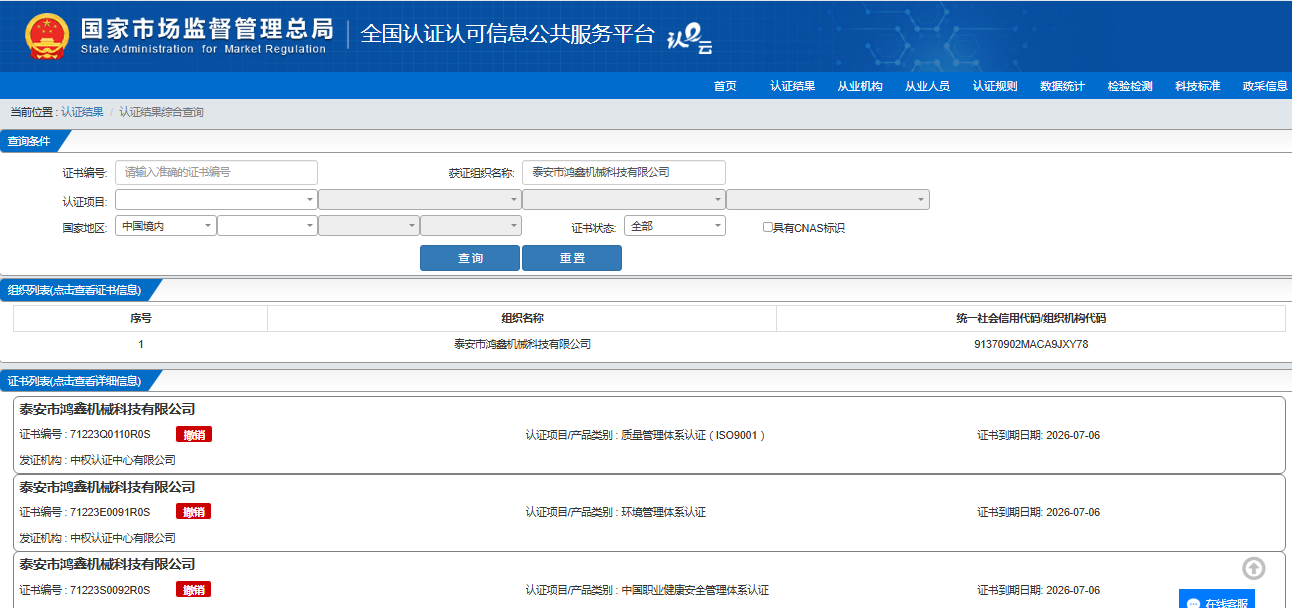
Task: Open the 认证结果 menu item
Action: (x=792, y=86)
